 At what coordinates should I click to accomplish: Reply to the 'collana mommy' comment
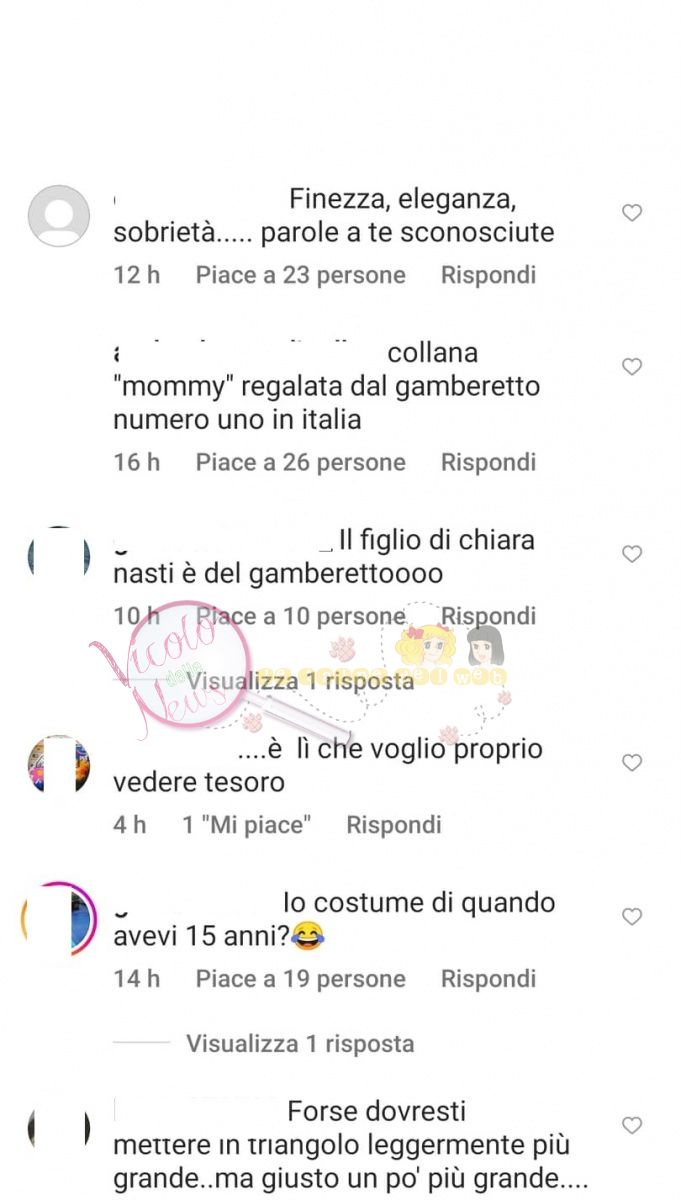pyautogui.click(x=489, y=462)
